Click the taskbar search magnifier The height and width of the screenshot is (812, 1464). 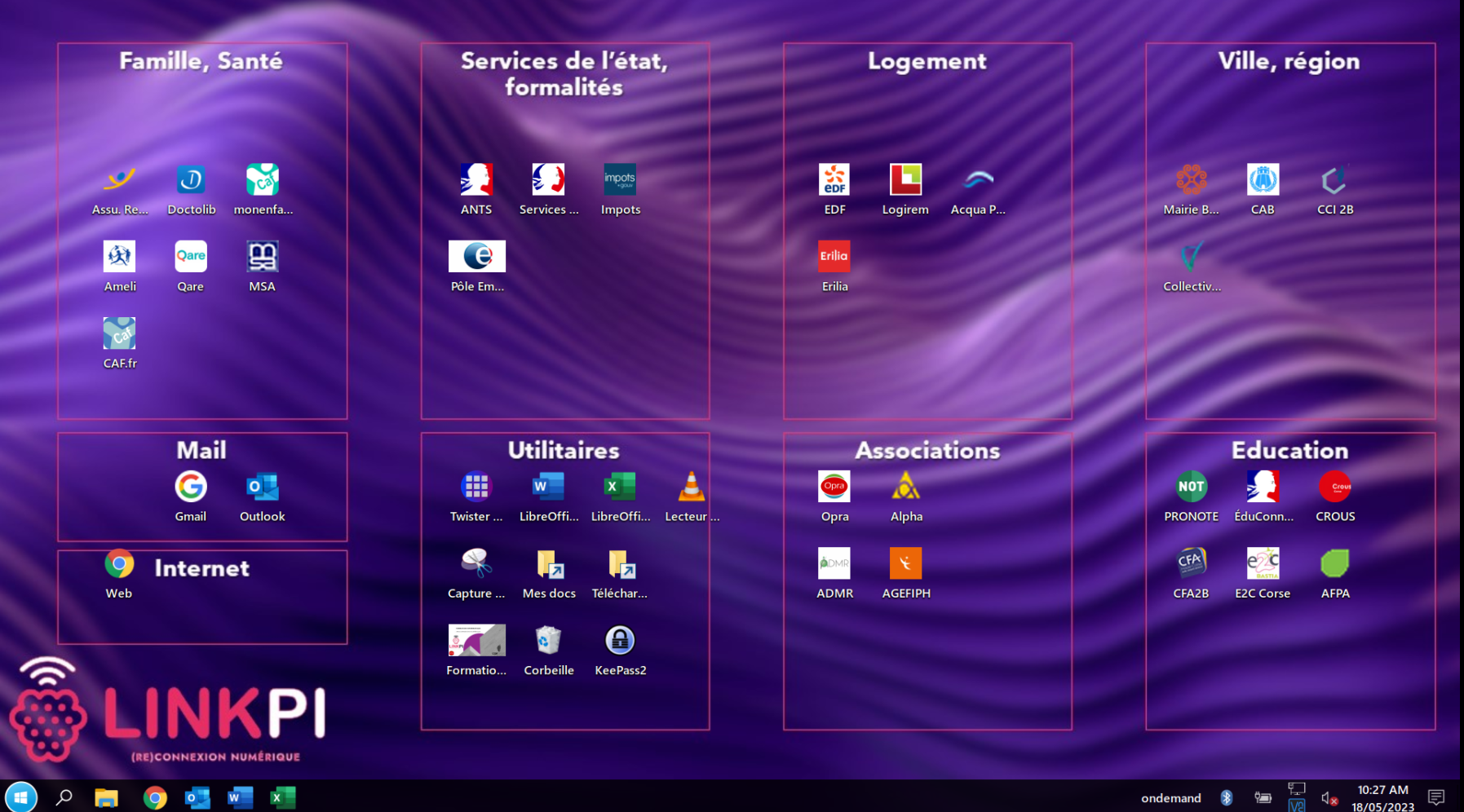coord(64,797)
